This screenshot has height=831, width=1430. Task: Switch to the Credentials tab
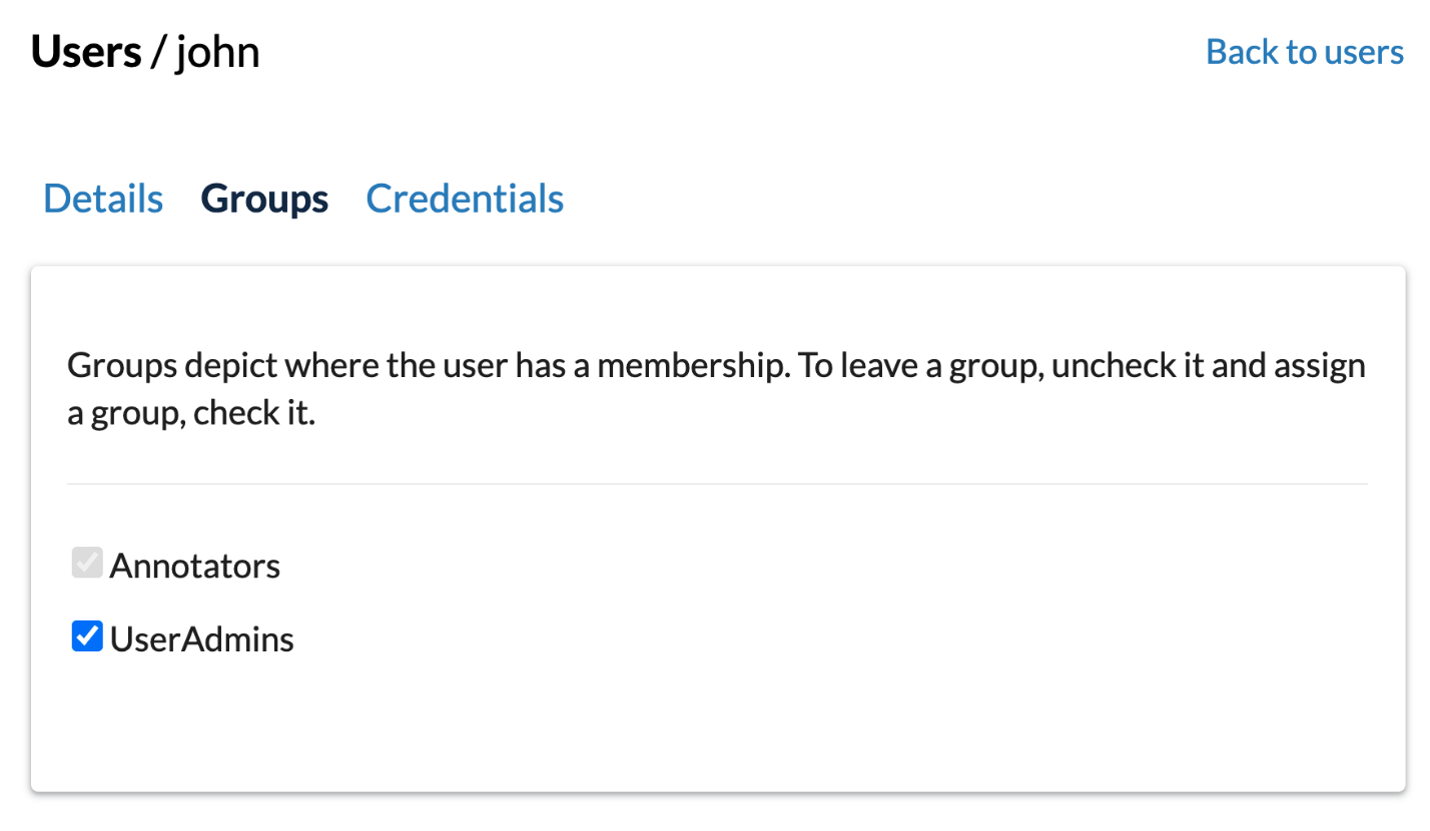(x=465, y=199)
